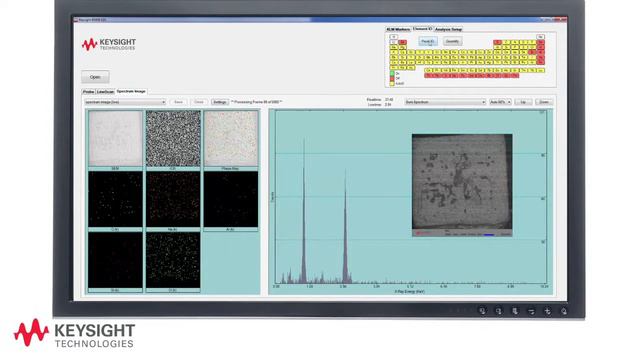Click the Keysight Technologies logo inside the application
The image size is (640, 360).
click(x=109, y=44)
